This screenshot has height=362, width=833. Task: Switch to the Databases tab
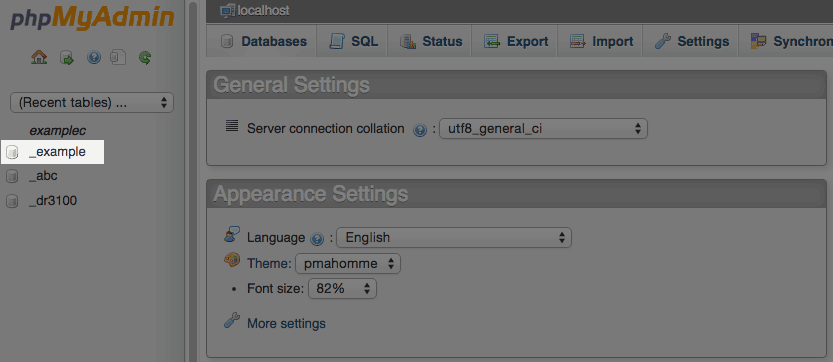point(261,41)
